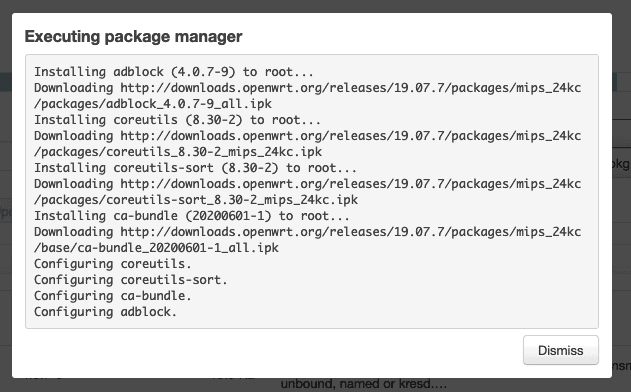Select the 'Installing adblock (4.0.7-9)' log line

point(173,72)
